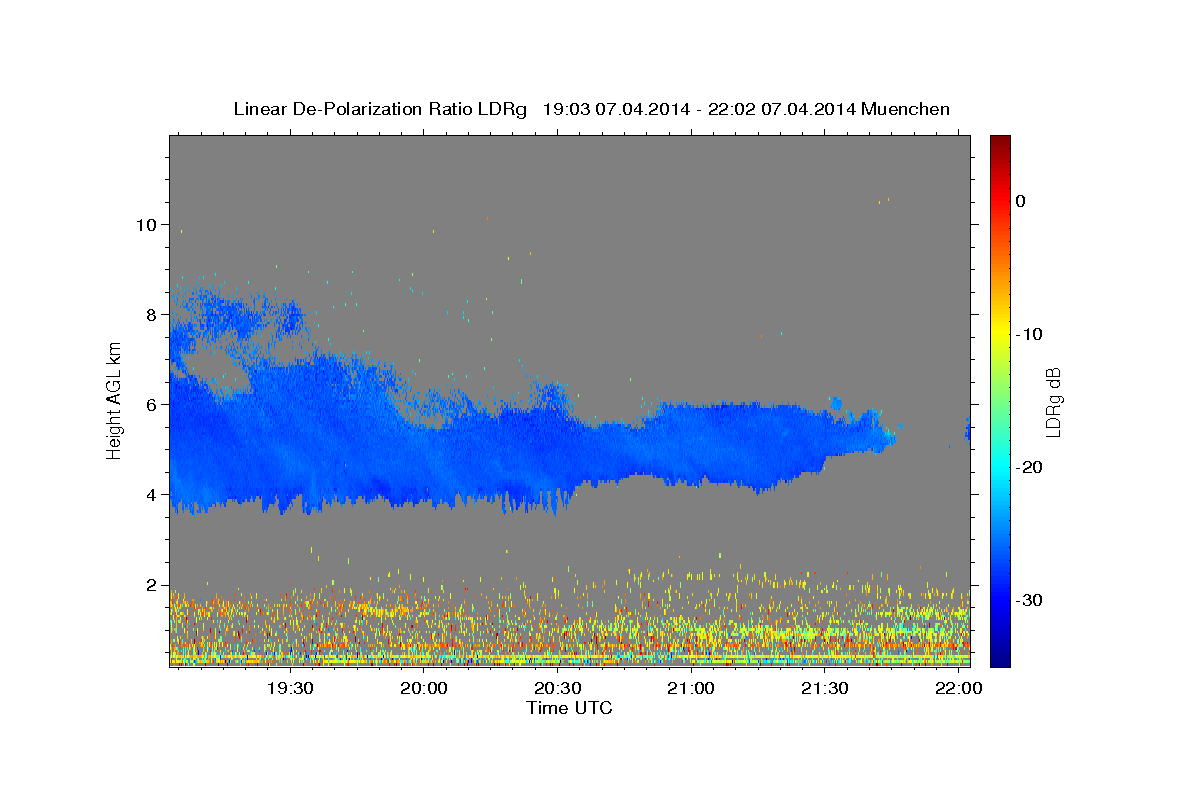Click the height tick label '8'
This screenshot has height=800, width=1200.
pyautogui.click(x=152, y=314)
